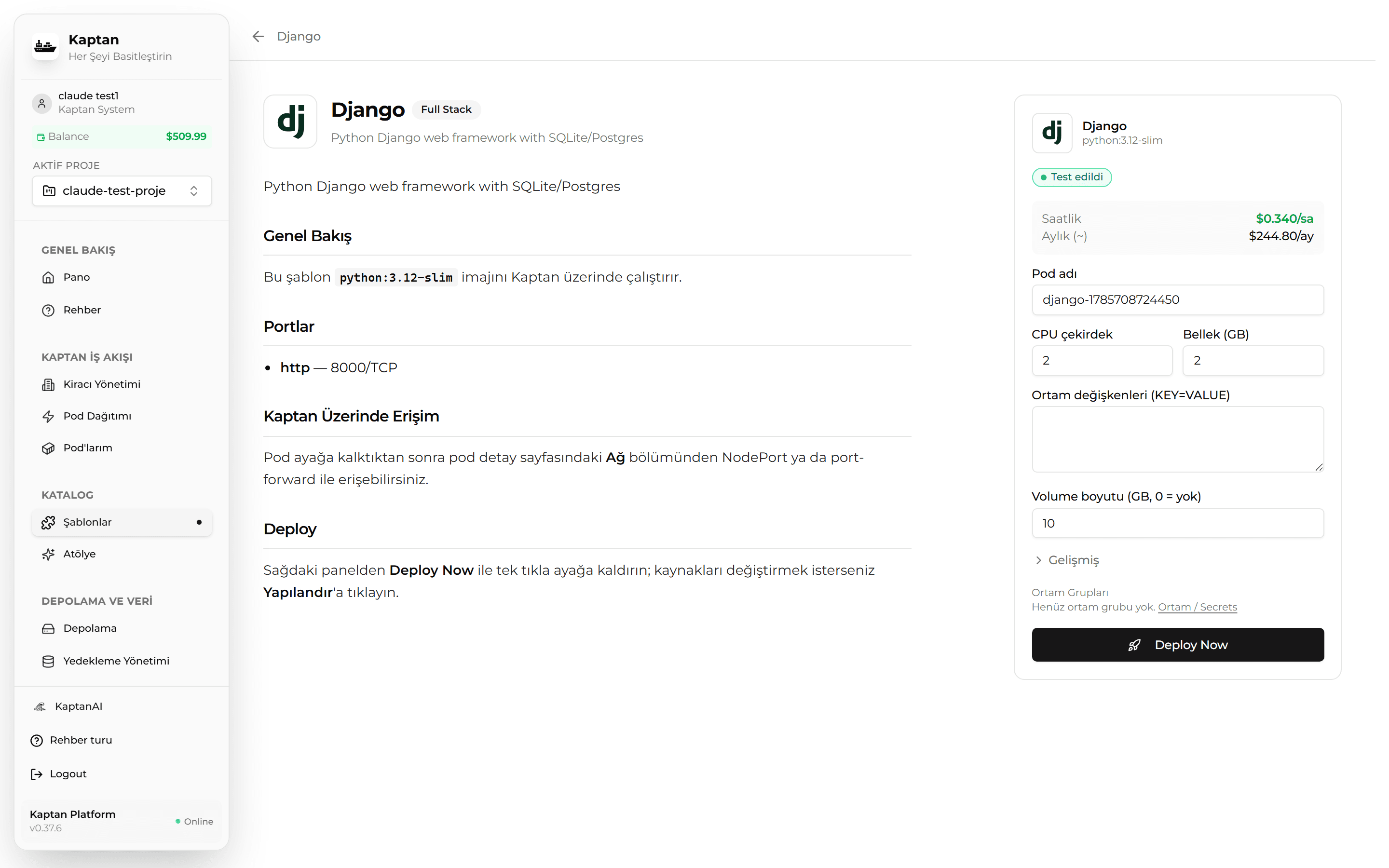Open Pano via its home icon

(48, 277)
